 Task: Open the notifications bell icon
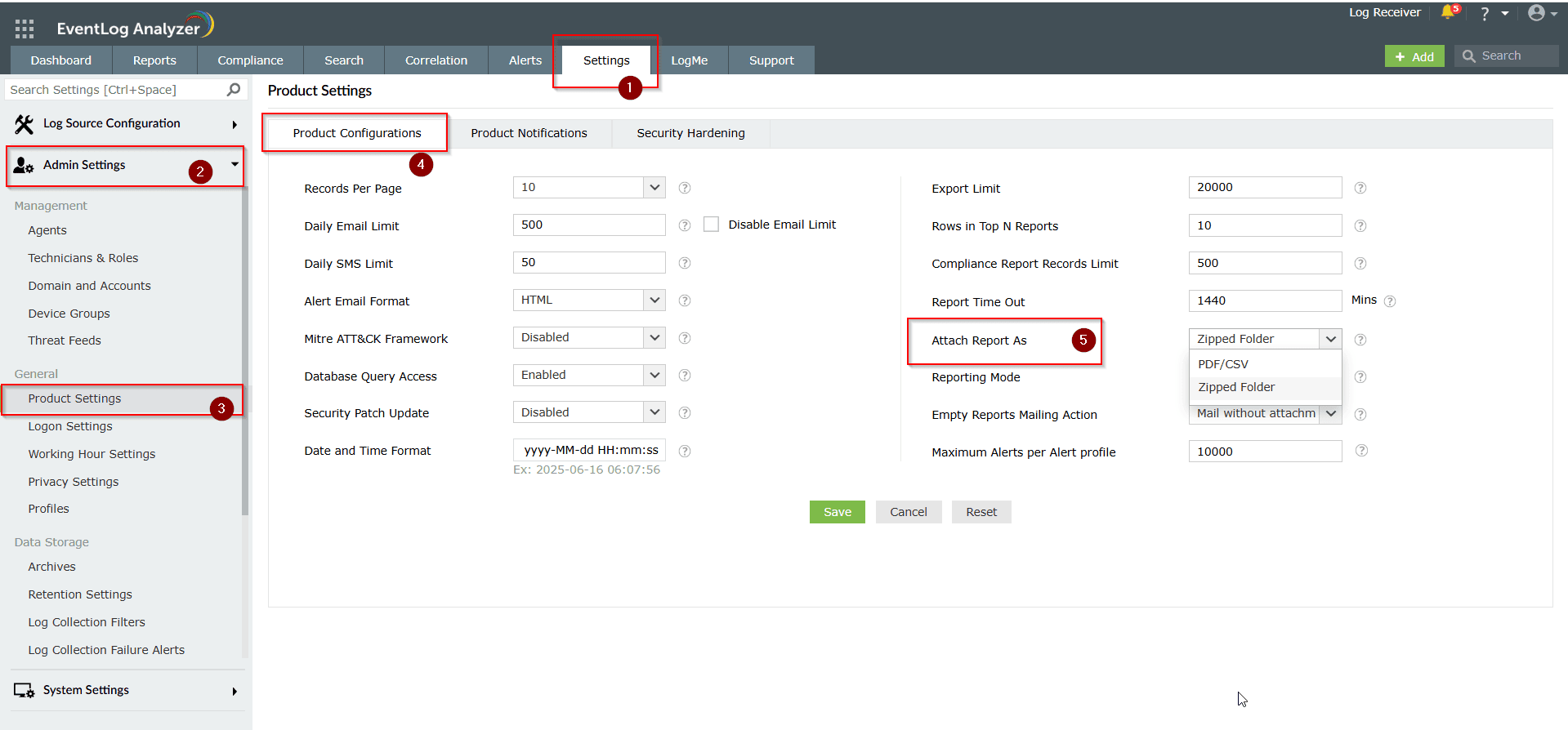click(x=1449, y=12)
